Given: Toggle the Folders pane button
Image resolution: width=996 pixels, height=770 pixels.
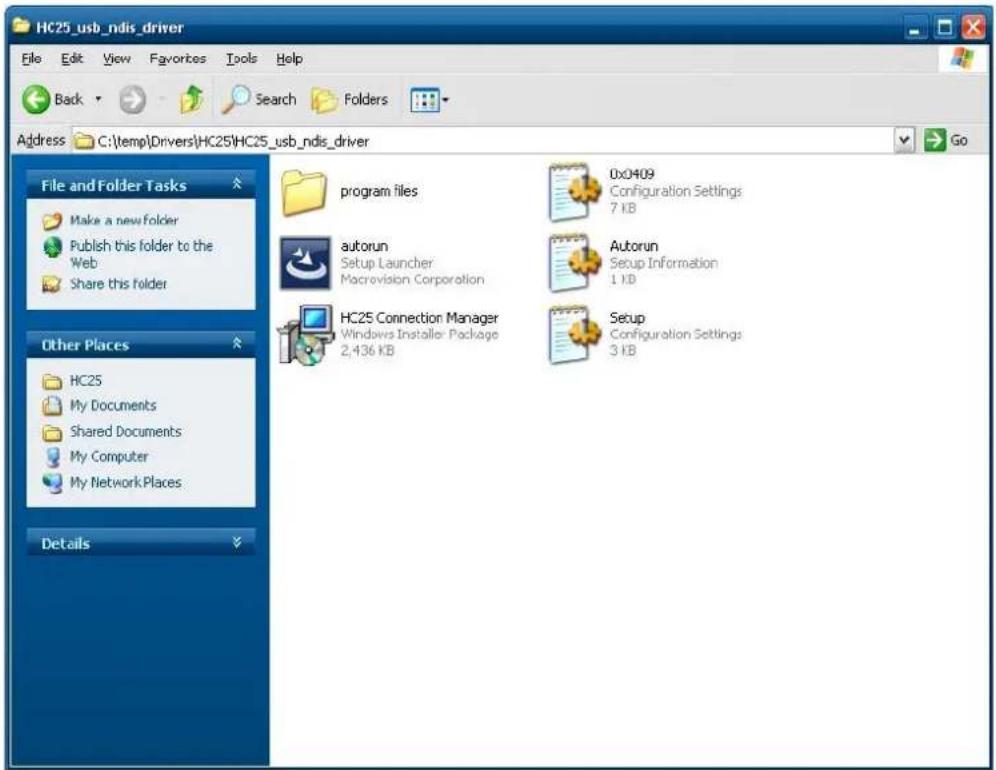Looking at the screenshot, I should 349,100.
